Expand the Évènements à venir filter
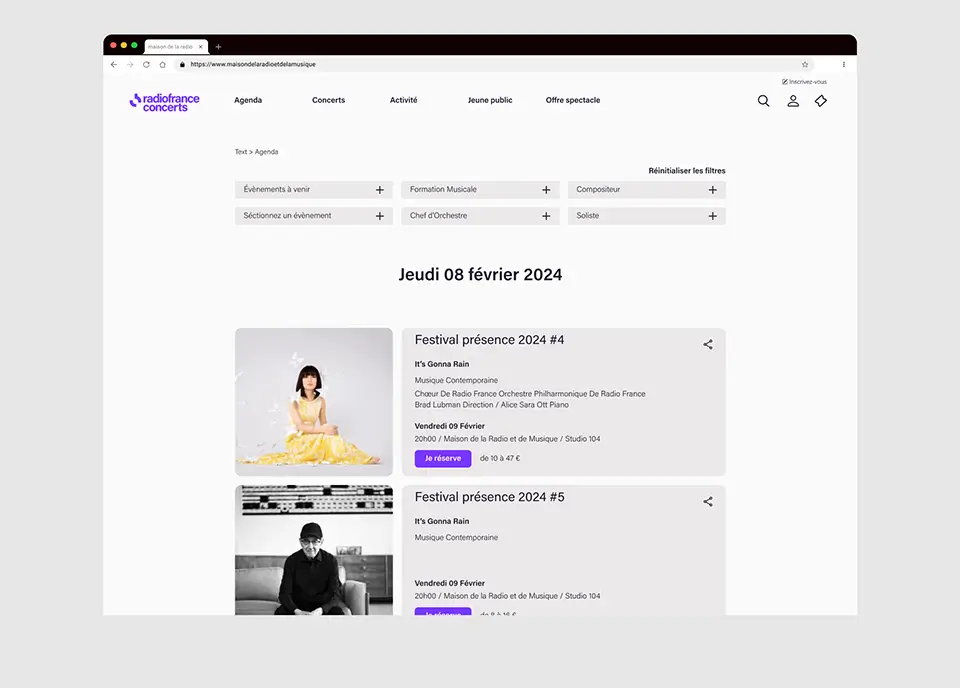Image resolution: width=960 pixels, height=688 pixels. pyautogui.click(x=313, y=190)
